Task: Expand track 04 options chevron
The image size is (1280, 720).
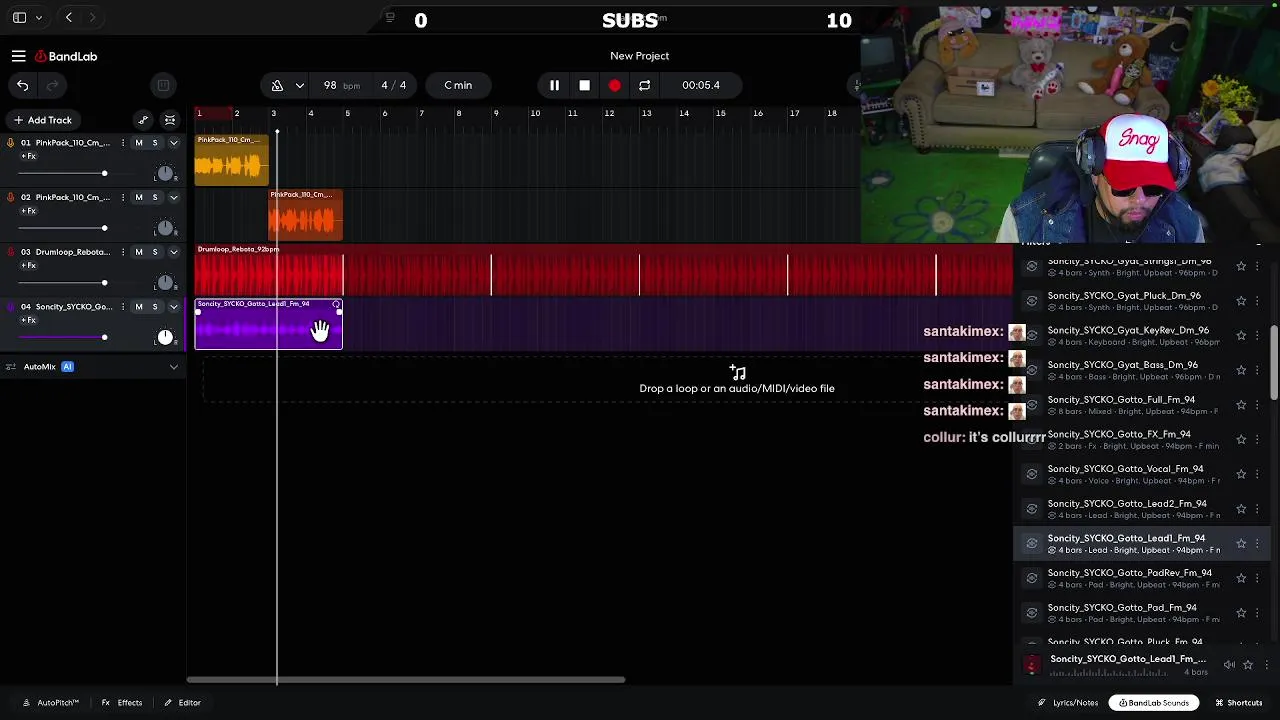Action: coord(173,306)
